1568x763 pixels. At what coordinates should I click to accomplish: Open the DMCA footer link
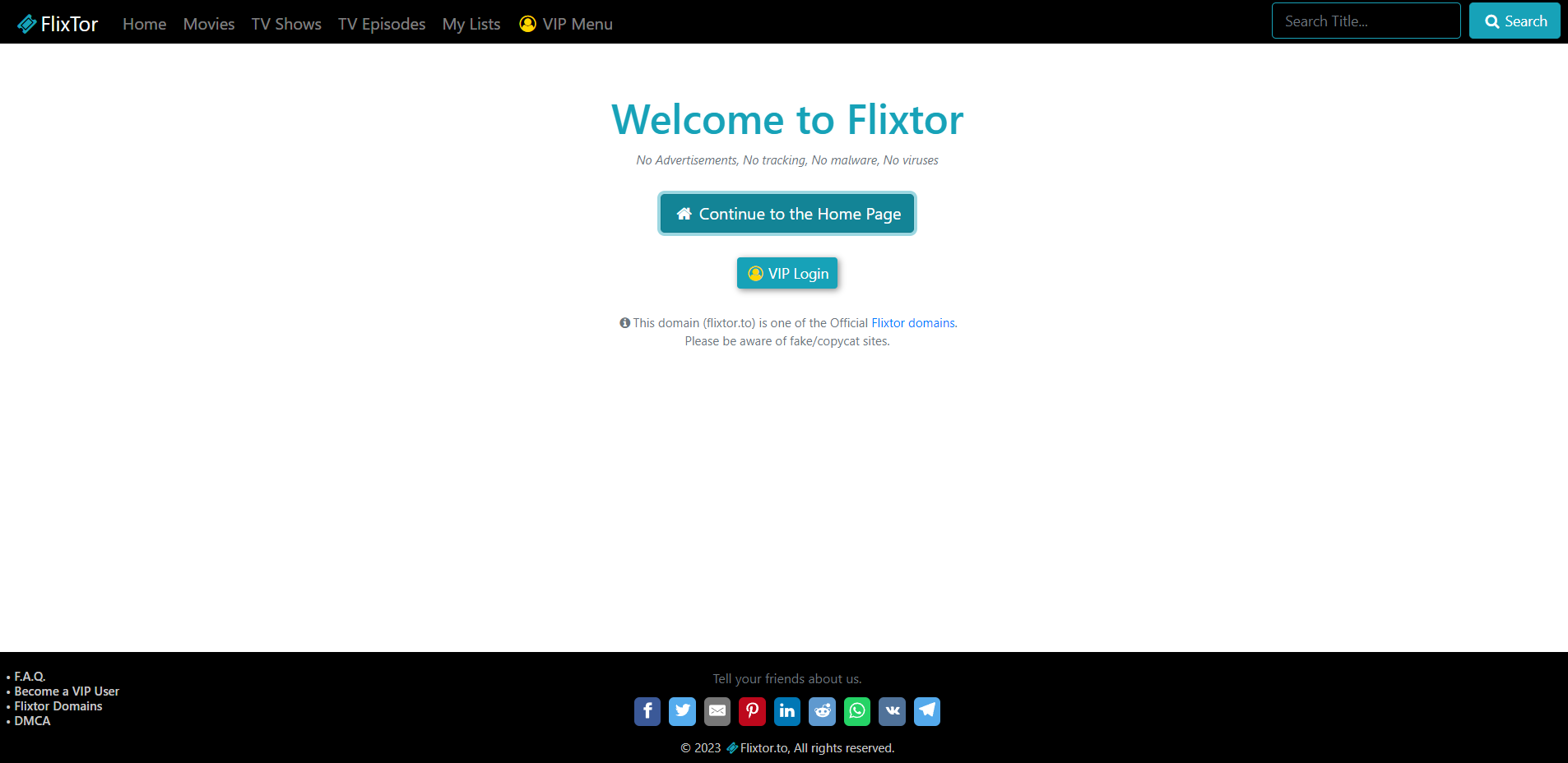32,721
